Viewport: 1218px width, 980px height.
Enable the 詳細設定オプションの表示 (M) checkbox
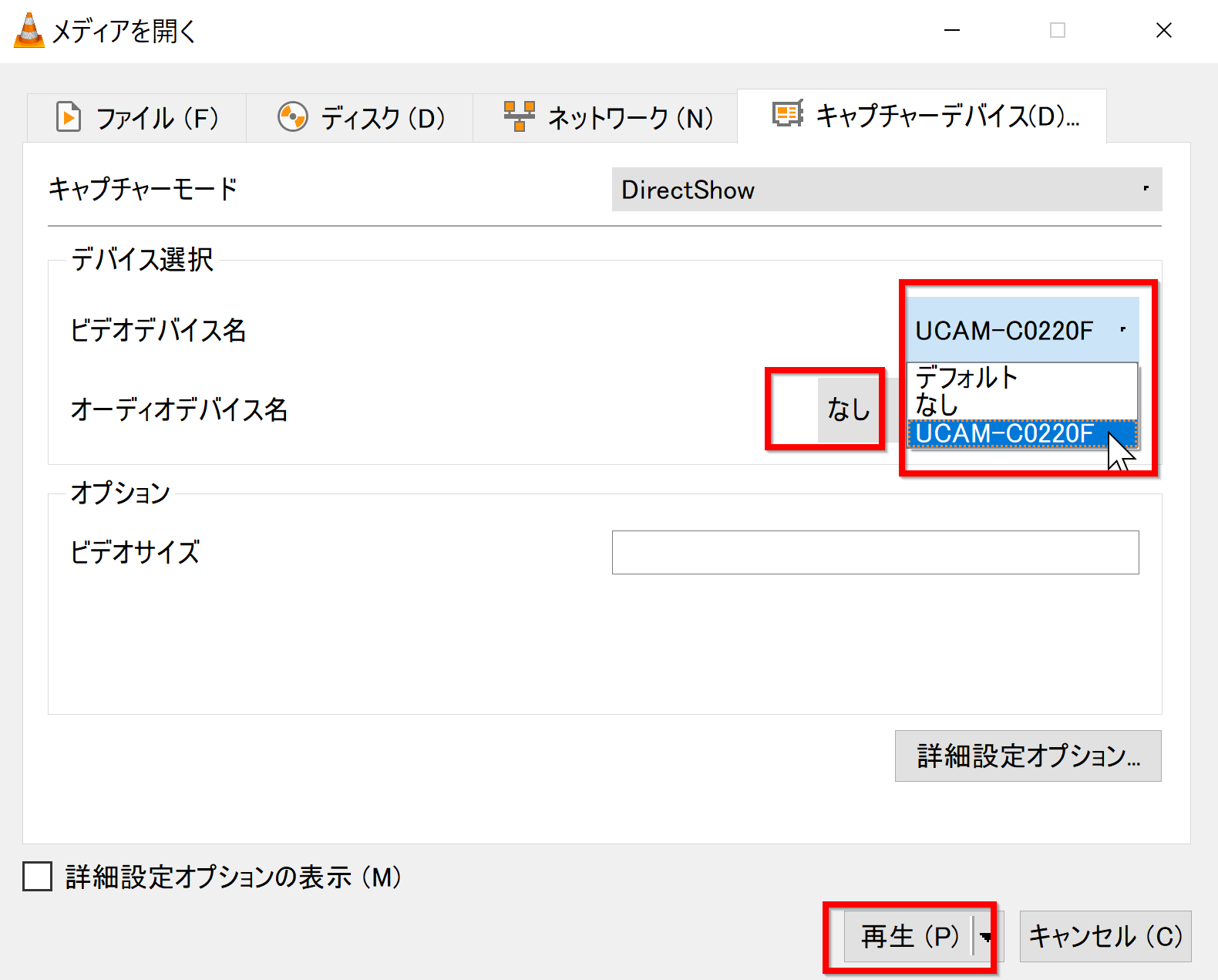pyautogui.click(x=37, y=877)
